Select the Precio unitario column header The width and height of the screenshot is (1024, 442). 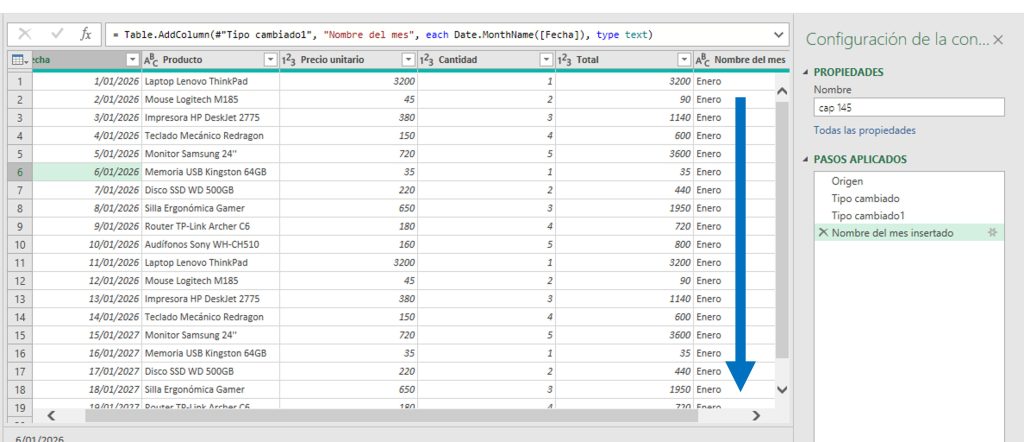pos(349,59)
